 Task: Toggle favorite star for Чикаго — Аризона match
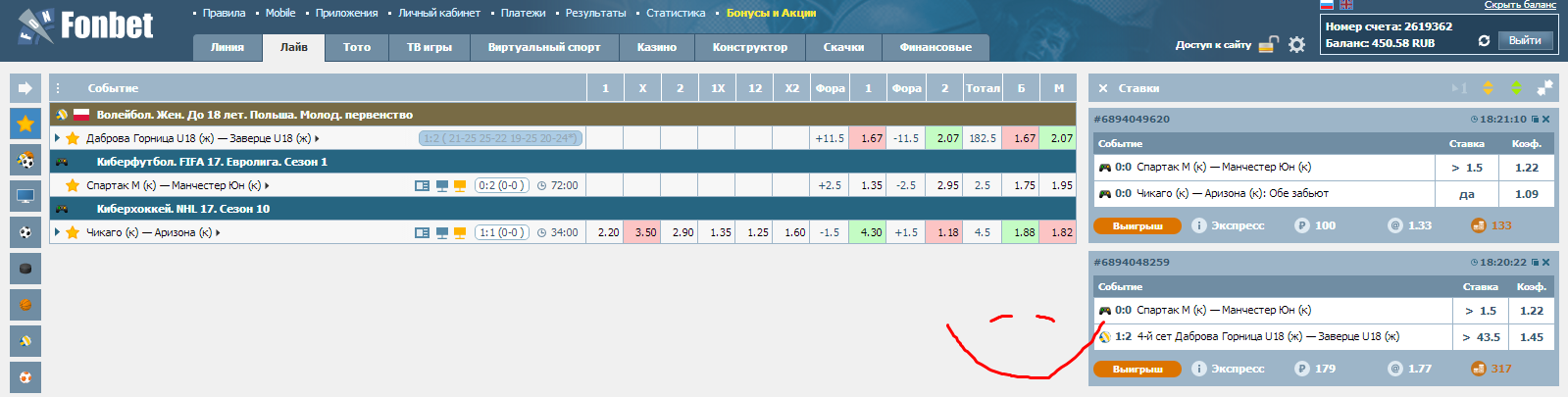(72, 232)
